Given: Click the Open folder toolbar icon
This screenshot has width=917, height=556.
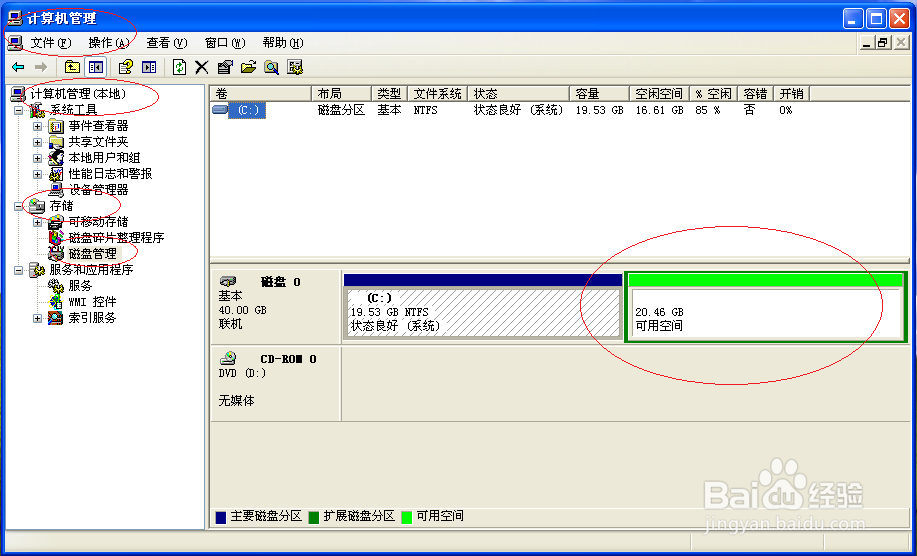Looking at the screenshot, I should click(x=249, y=67).
